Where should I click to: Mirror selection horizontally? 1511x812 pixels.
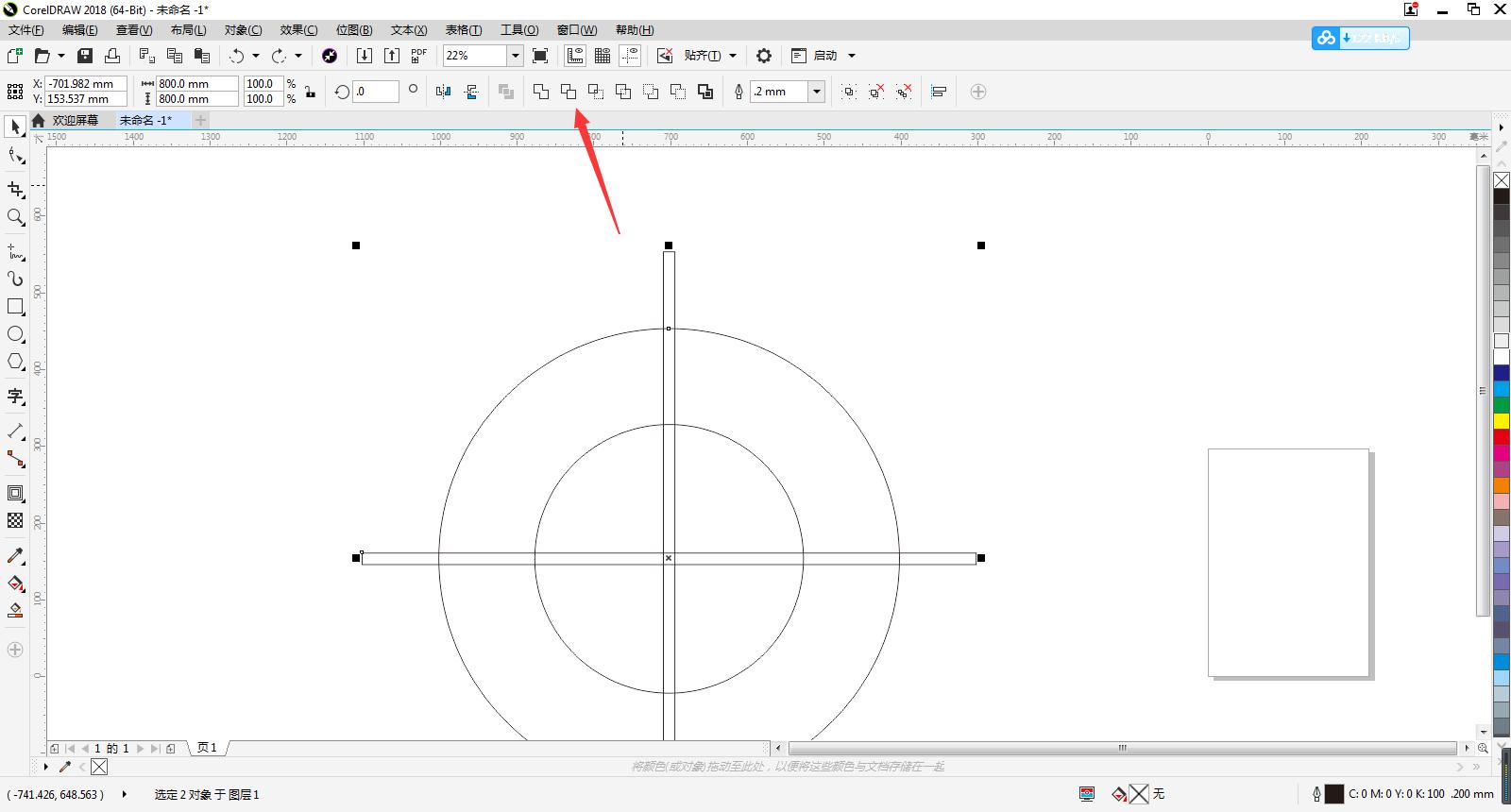tap(444, 92)
